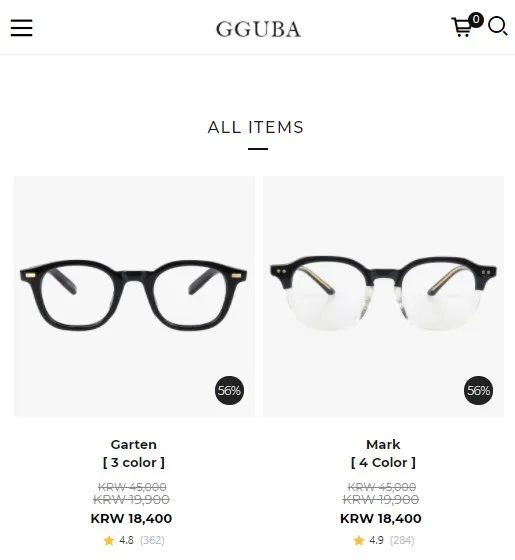Screen dimensions: 515x560
Task: Click the 56% discount badge on Mark
Action: (478, 390)
